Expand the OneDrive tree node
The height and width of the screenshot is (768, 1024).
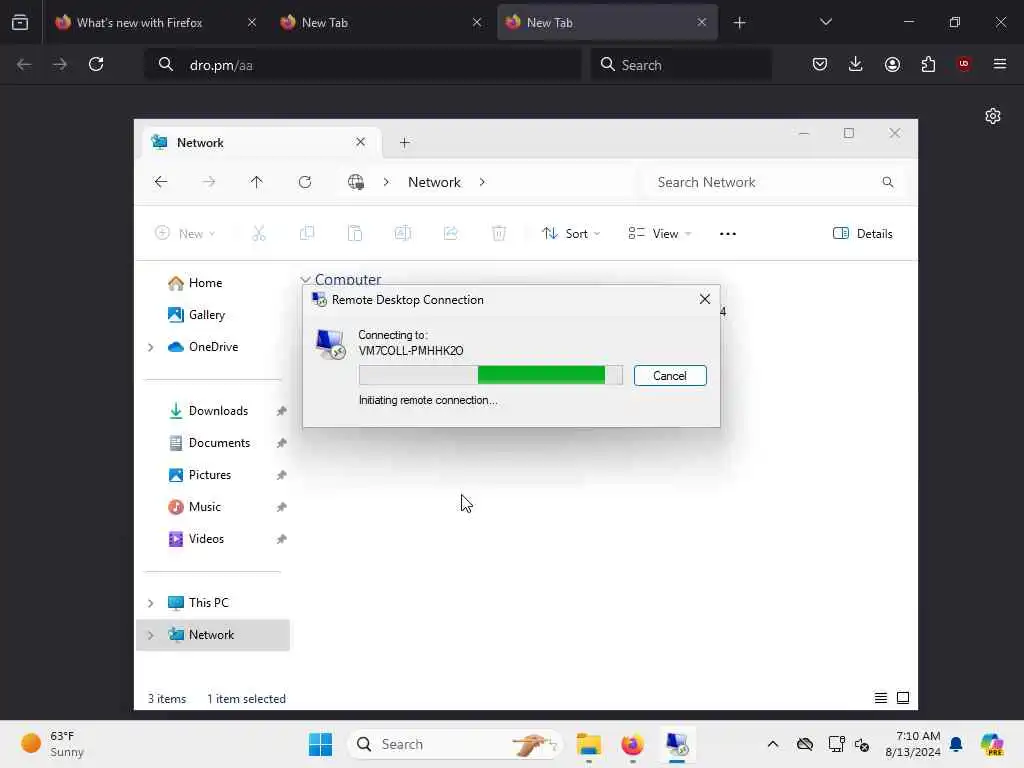151,347
